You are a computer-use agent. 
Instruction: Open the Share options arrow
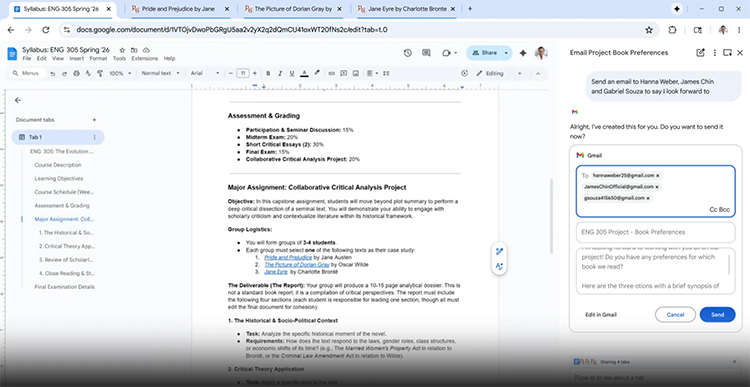click(506, 53)
